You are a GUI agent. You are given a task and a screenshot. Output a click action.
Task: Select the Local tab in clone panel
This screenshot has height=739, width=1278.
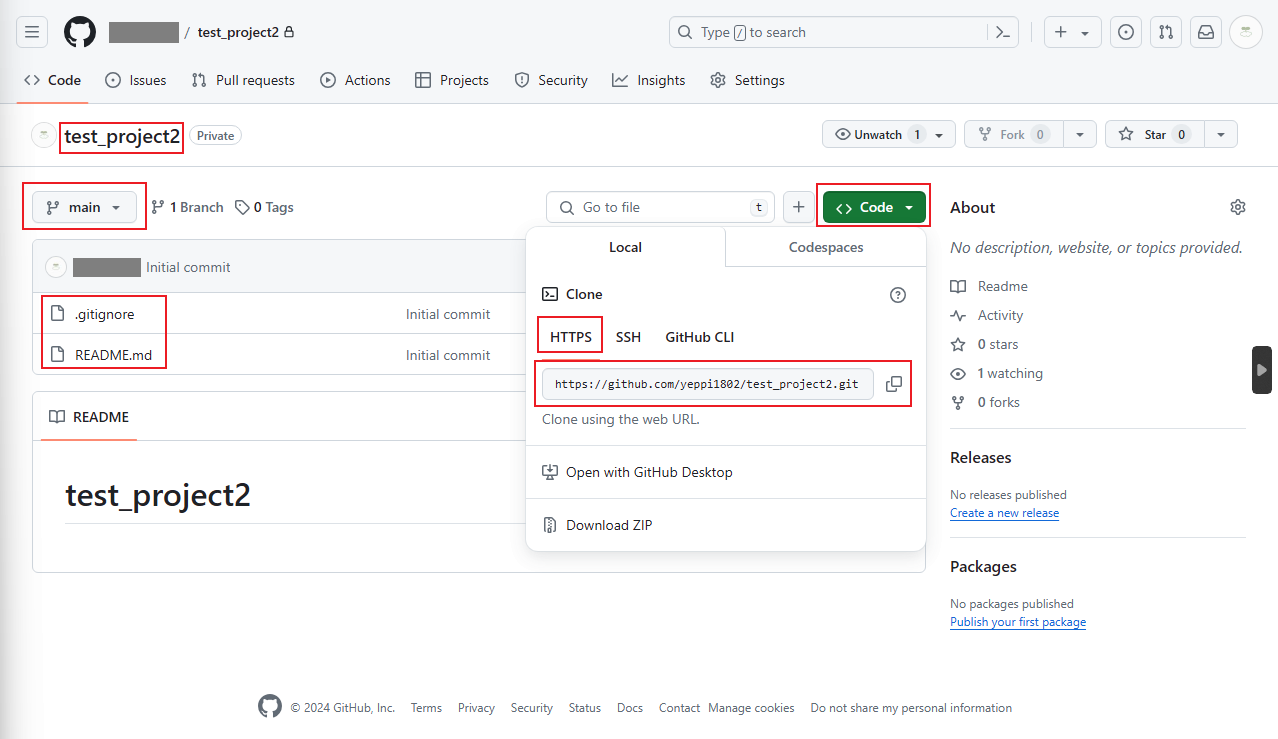click(x=626, y=247)
